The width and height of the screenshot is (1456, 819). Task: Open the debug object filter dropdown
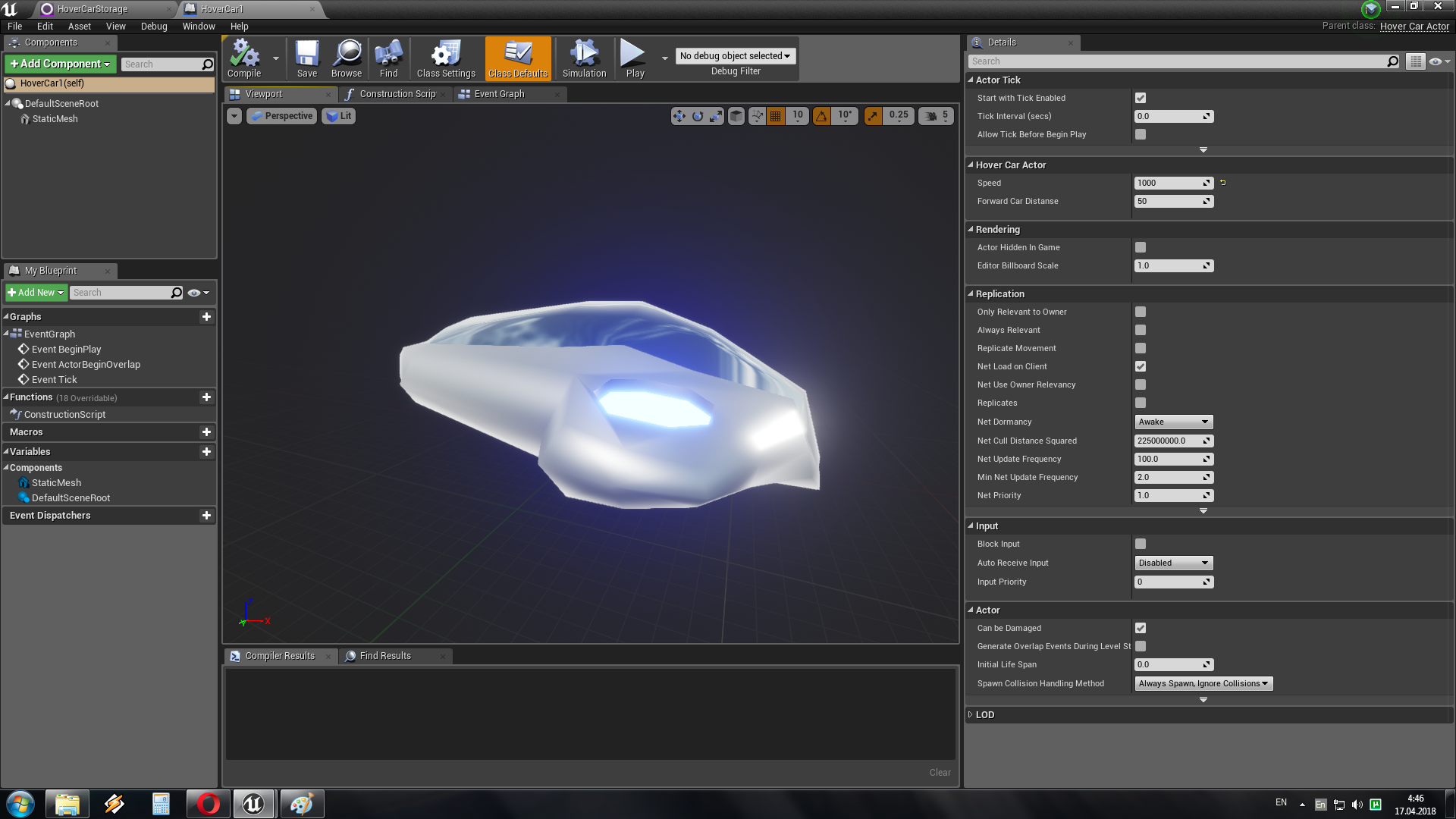(735, 56)
